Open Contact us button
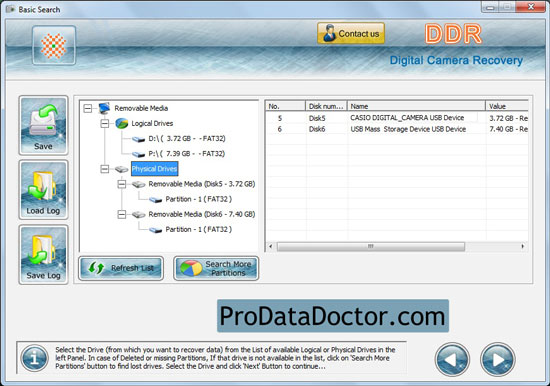 pyautogui.click(x=351, y=33)
